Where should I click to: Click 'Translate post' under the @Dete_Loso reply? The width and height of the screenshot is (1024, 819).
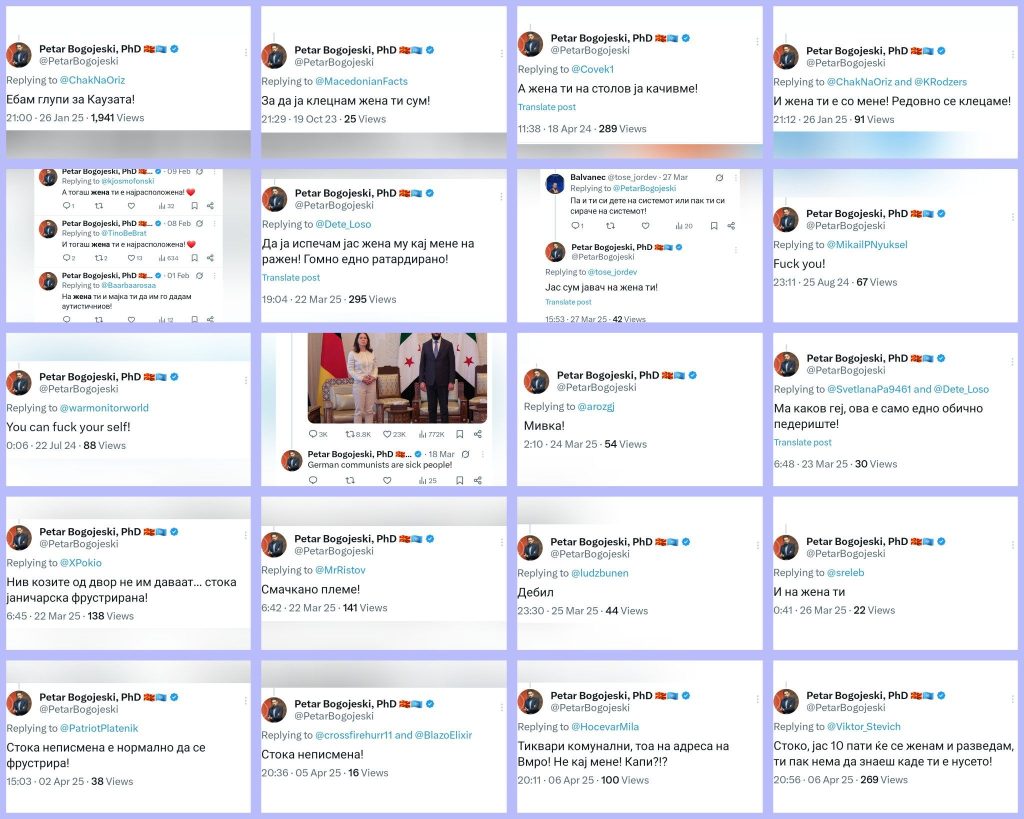click(x=291, y=278)
